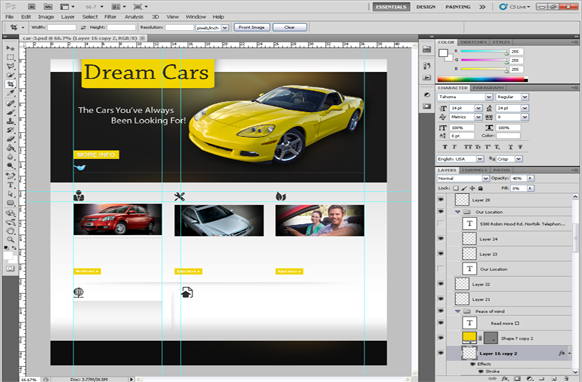Click the Clear button
The width and height of the screenshot is (582, 382).
pyautogui.click(x=290, y=27)
